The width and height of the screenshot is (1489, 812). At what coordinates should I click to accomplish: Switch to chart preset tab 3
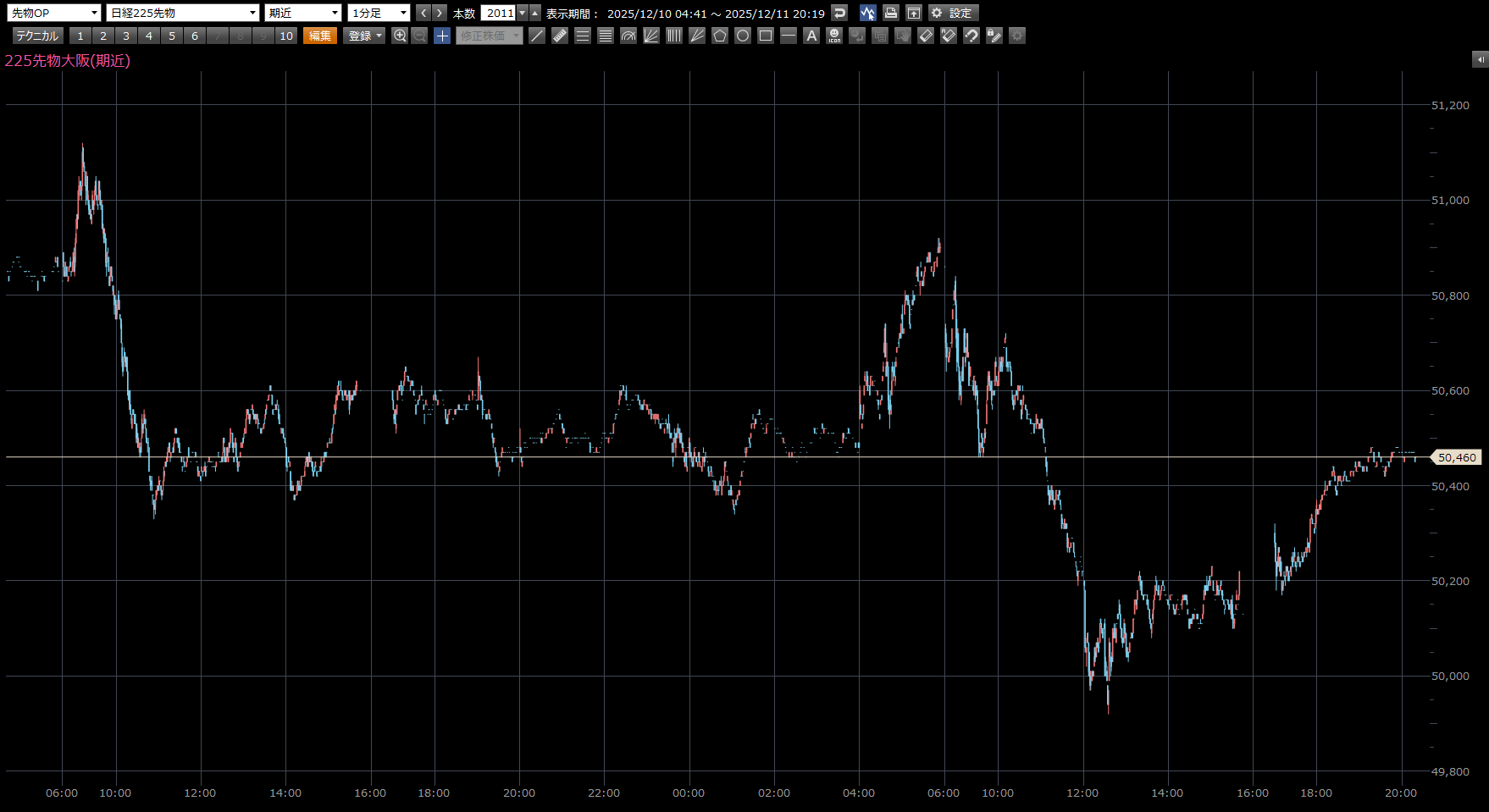click(x=126, y=36)
